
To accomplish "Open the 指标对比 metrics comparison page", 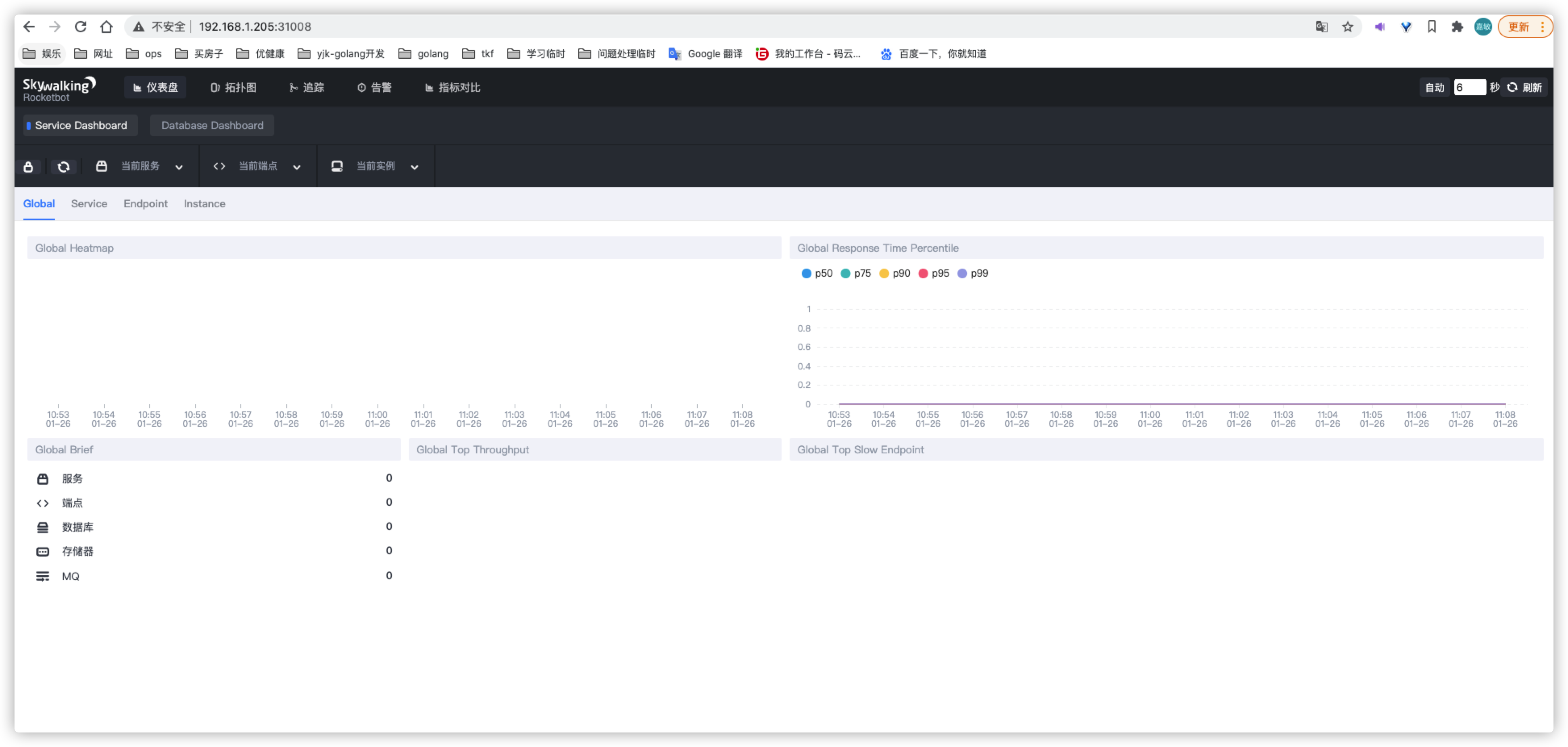I will click(x=452, y=88).
